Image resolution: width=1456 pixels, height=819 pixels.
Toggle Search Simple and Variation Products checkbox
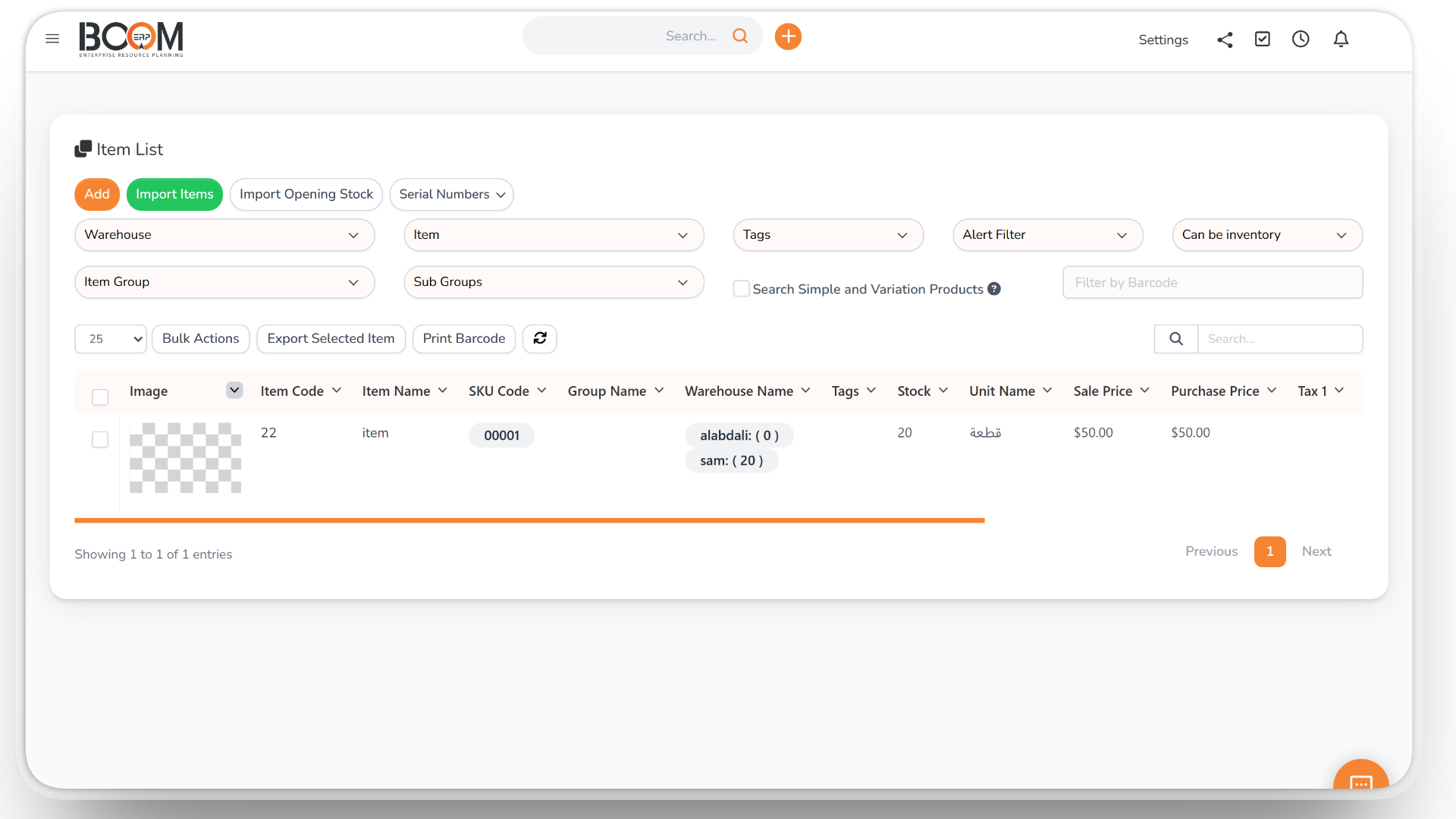coord(742,289)
